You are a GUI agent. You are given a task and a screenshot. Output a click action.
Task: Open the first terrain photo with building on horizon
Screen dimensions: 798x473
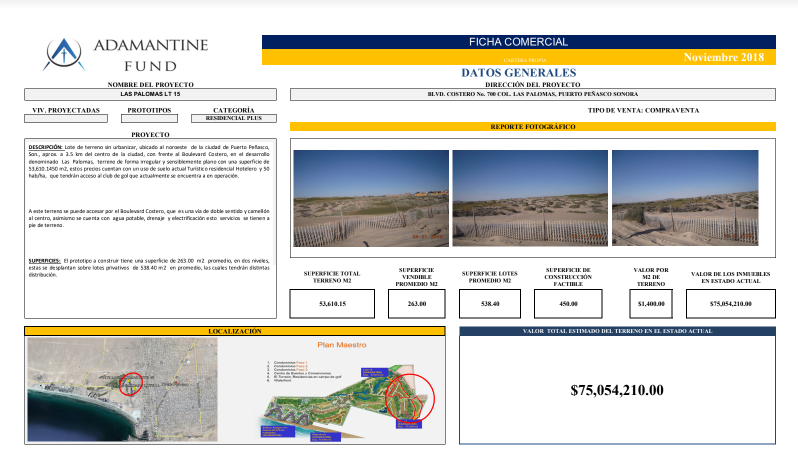pos(371,199)
